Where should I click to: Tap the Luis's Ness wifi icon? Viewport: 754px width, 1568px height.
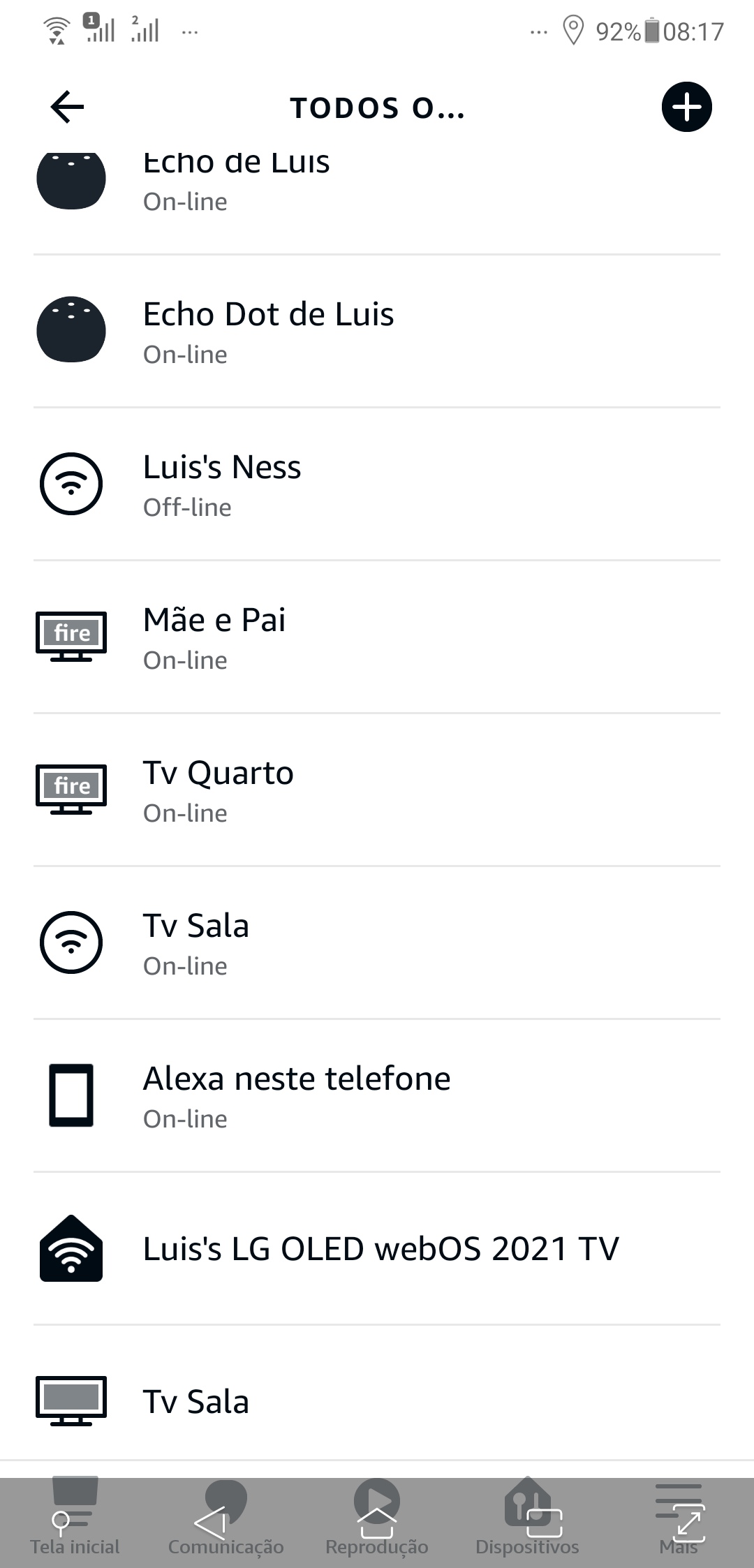click(x=71, y=484)
